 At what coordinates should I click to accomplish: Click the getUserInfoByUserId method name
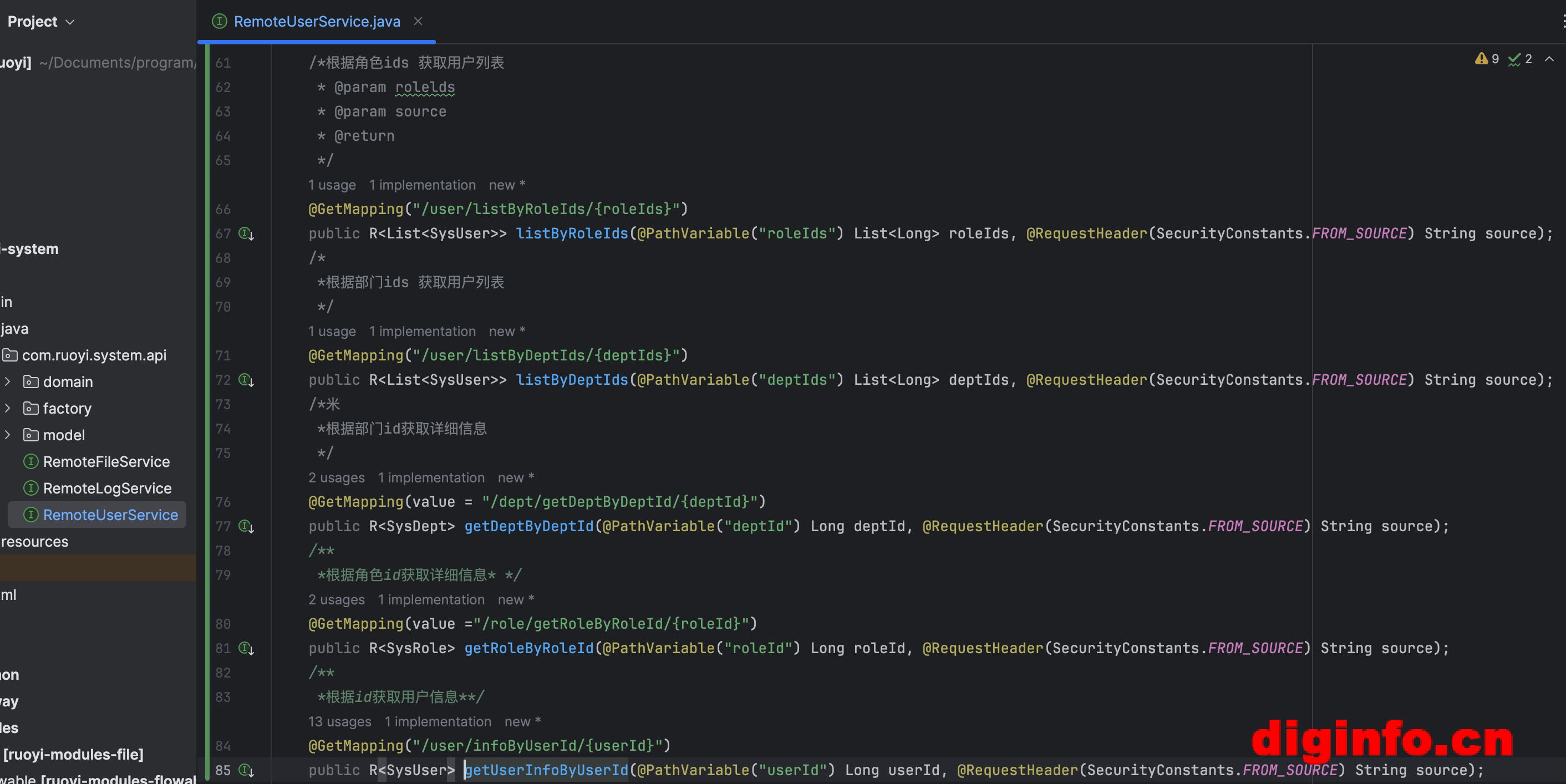[546, 771]
